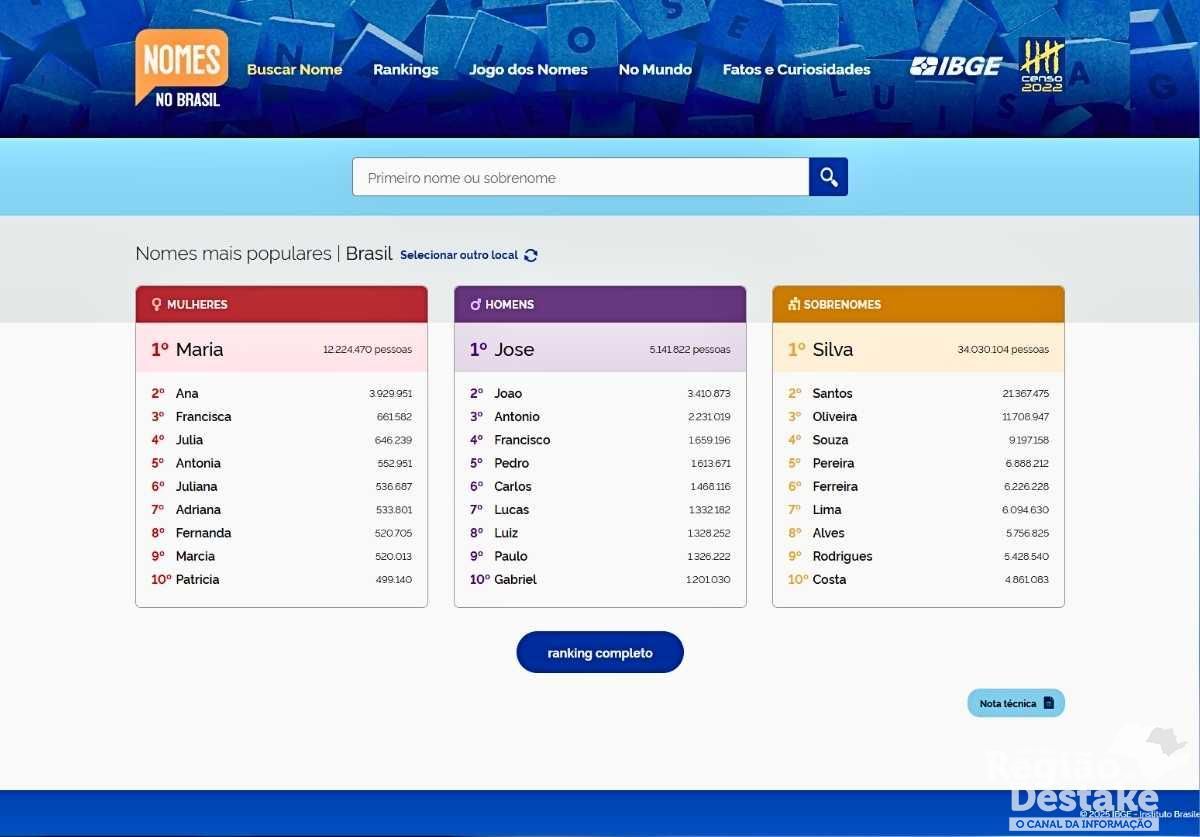The width and height of the screenshot is (1200, 837).
Task: Go to the Rankings menu item
Action: coord(405,69)
